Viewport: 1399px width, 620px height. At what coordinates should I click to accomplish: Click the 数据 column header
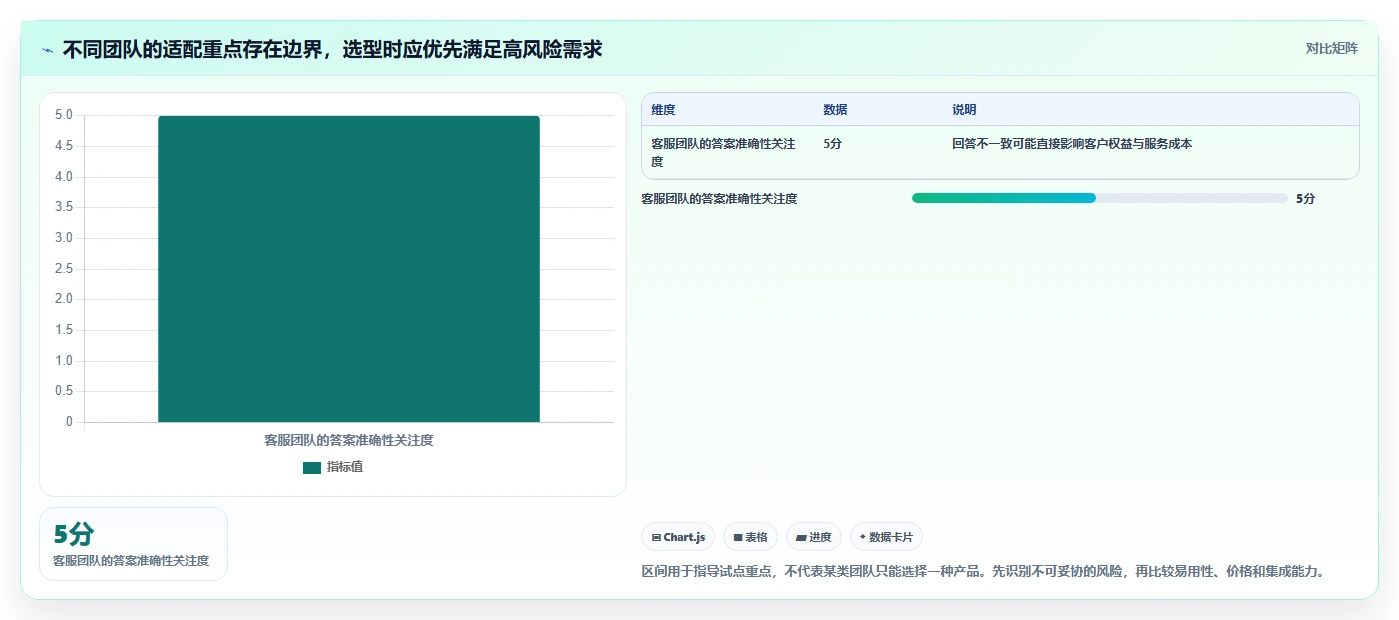coord(835,110)
